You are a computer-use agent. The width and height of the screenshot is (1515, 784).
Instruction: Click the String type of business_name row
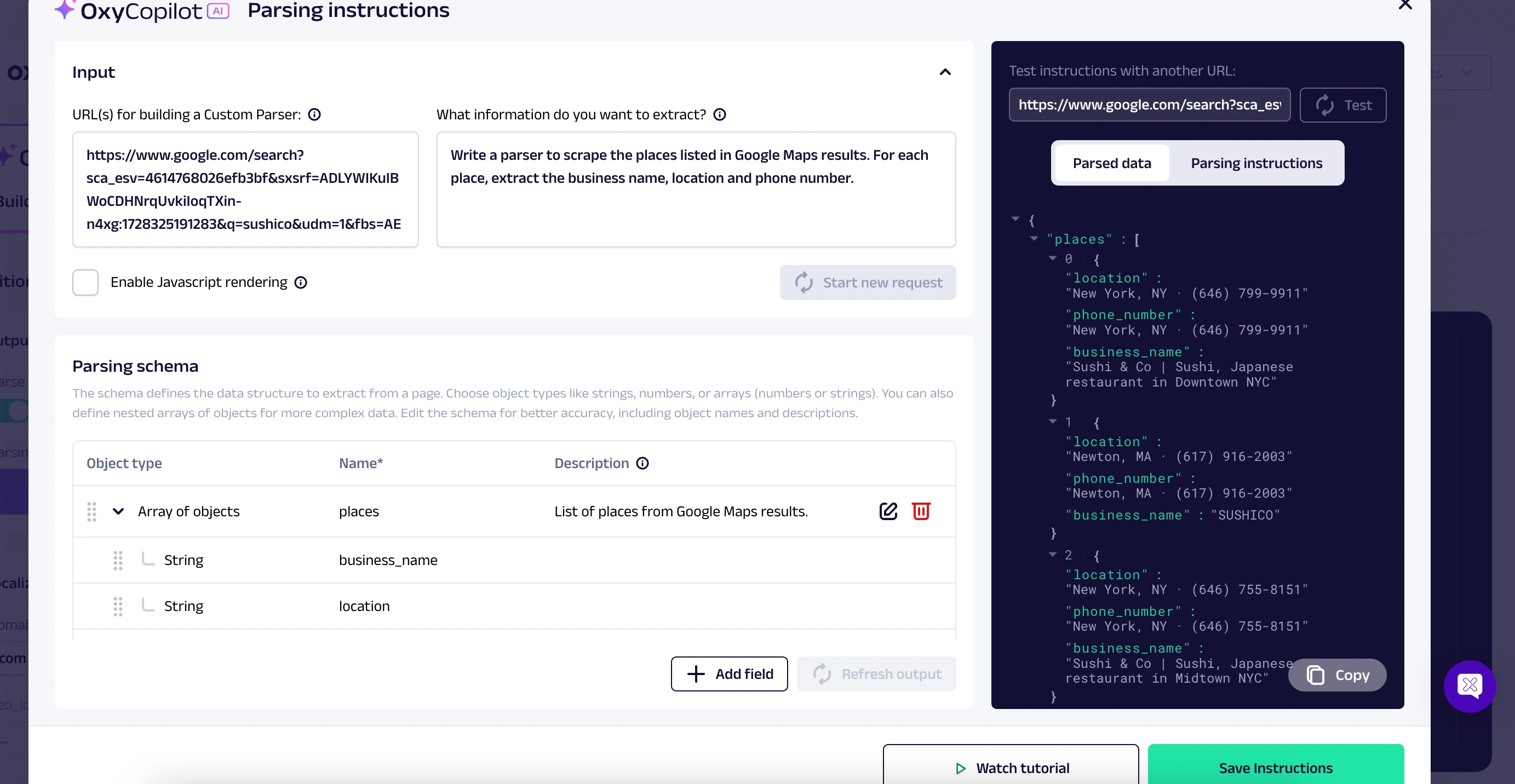click(x=183, y=560)
